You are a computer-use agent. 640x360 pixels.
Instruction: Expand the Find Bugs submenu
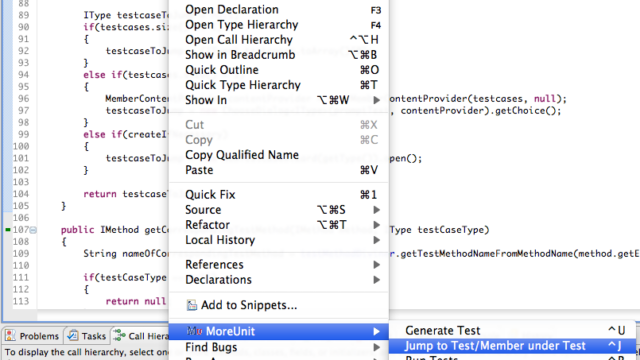279,347
